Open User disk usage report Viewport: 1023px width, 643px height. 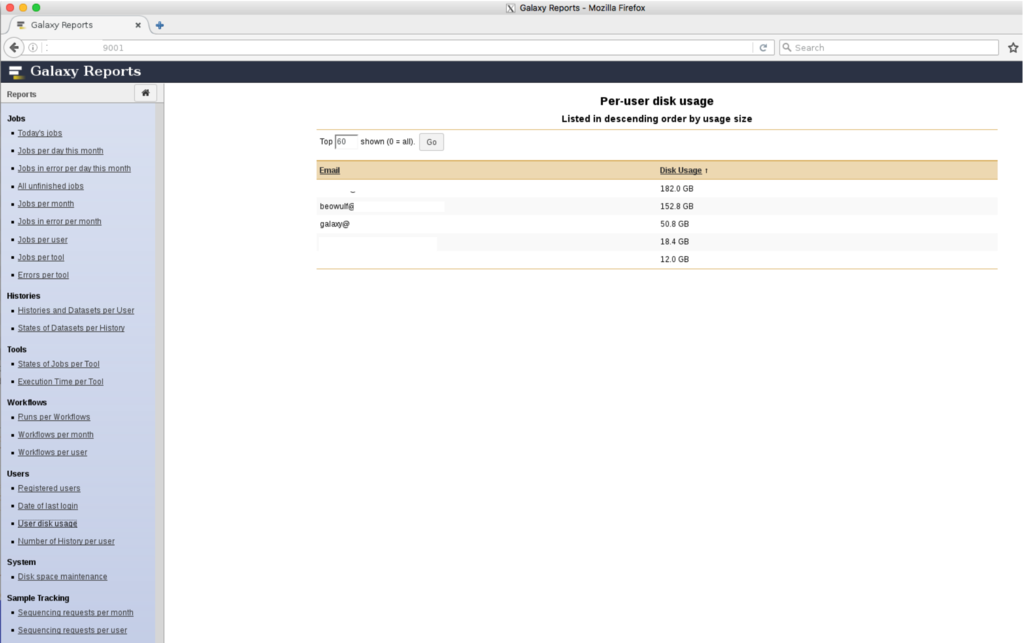47,523
